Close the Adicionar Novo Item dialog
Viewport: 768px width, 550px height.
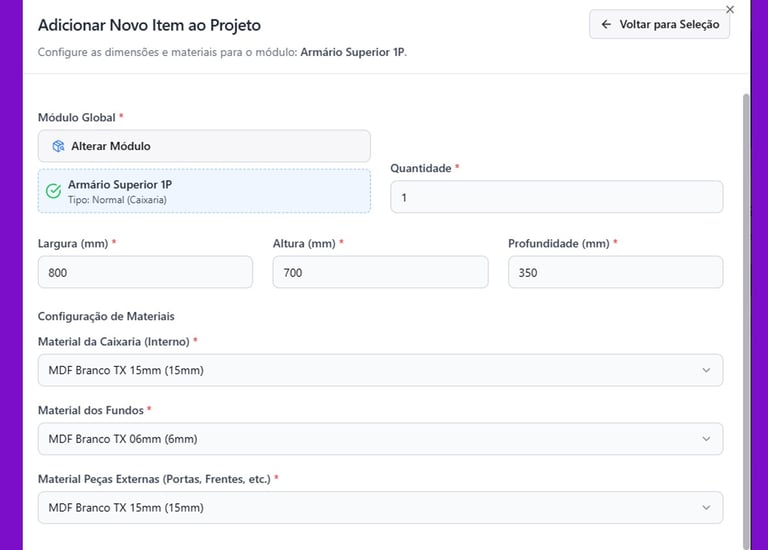[x=730, y=9]
